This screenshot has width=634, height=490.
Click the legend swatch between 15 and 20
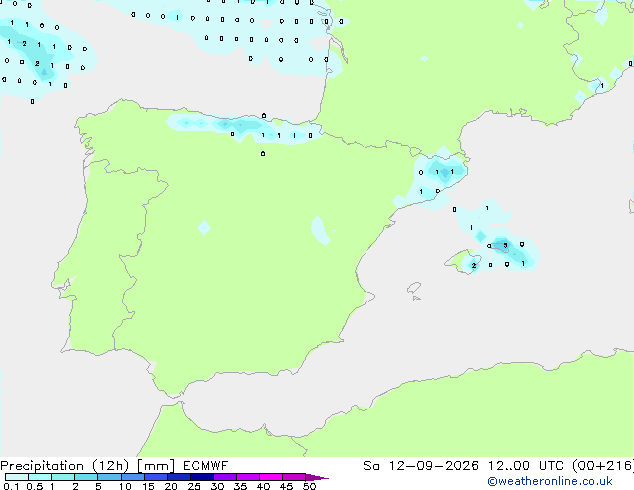click(155, 477)
